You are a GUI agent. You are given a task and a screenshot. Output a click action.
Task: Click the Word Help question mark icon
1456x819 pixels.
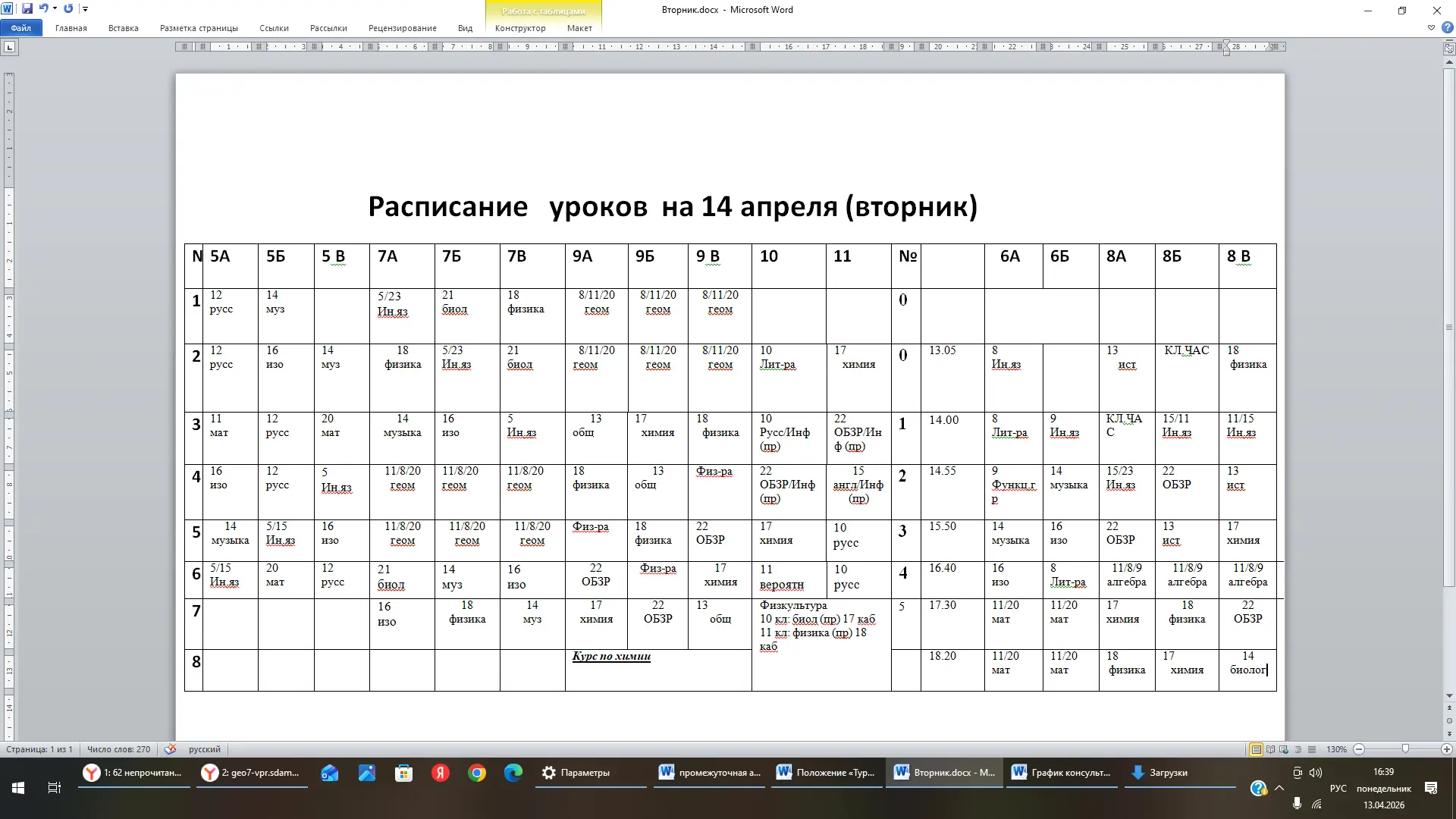tap(1447, 28)
